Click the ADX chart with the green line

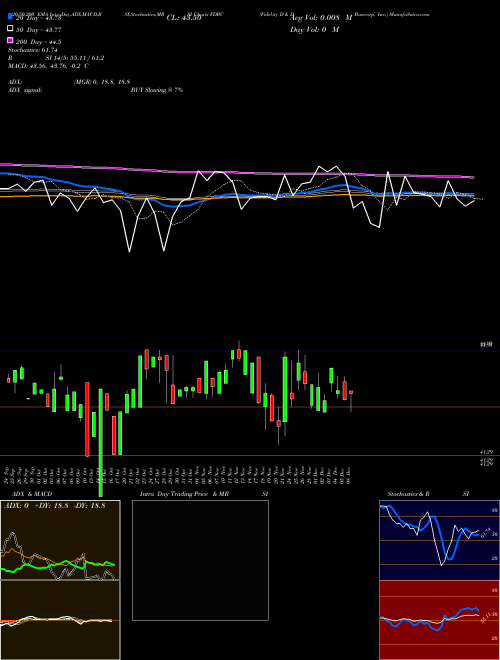coord(60,540)
